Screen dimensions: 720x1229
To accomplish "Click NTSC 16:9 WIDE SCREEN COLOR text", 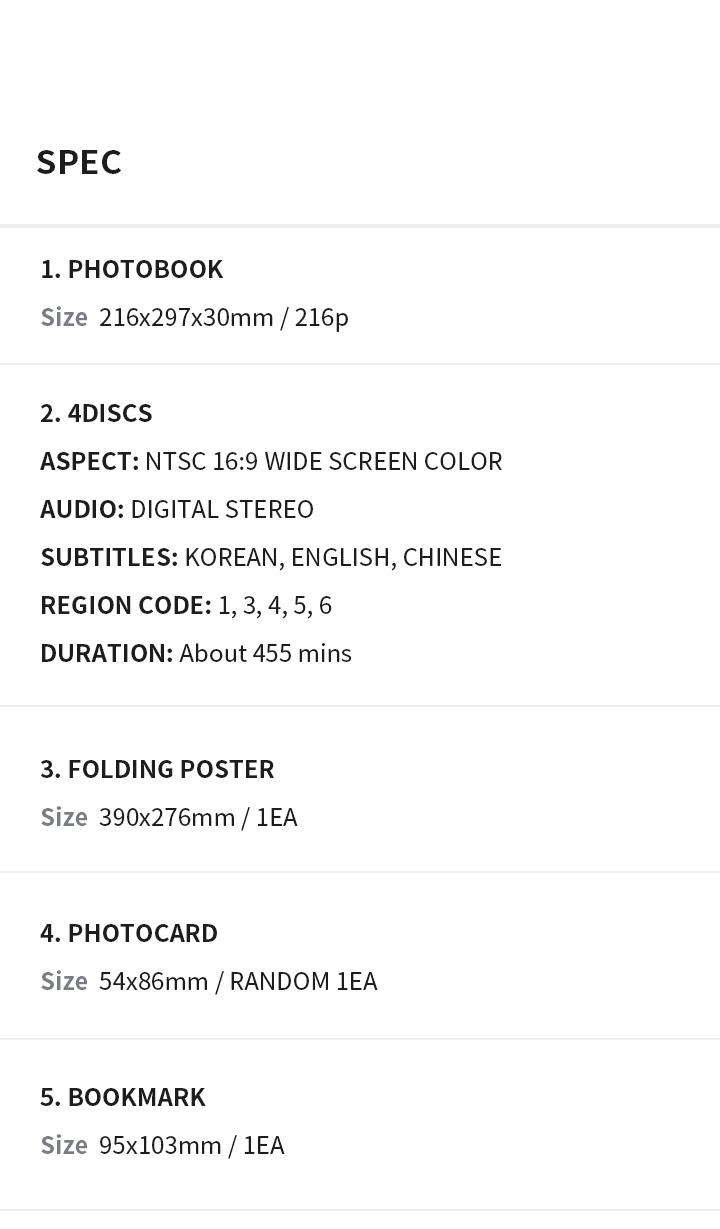I will (324, 461).
